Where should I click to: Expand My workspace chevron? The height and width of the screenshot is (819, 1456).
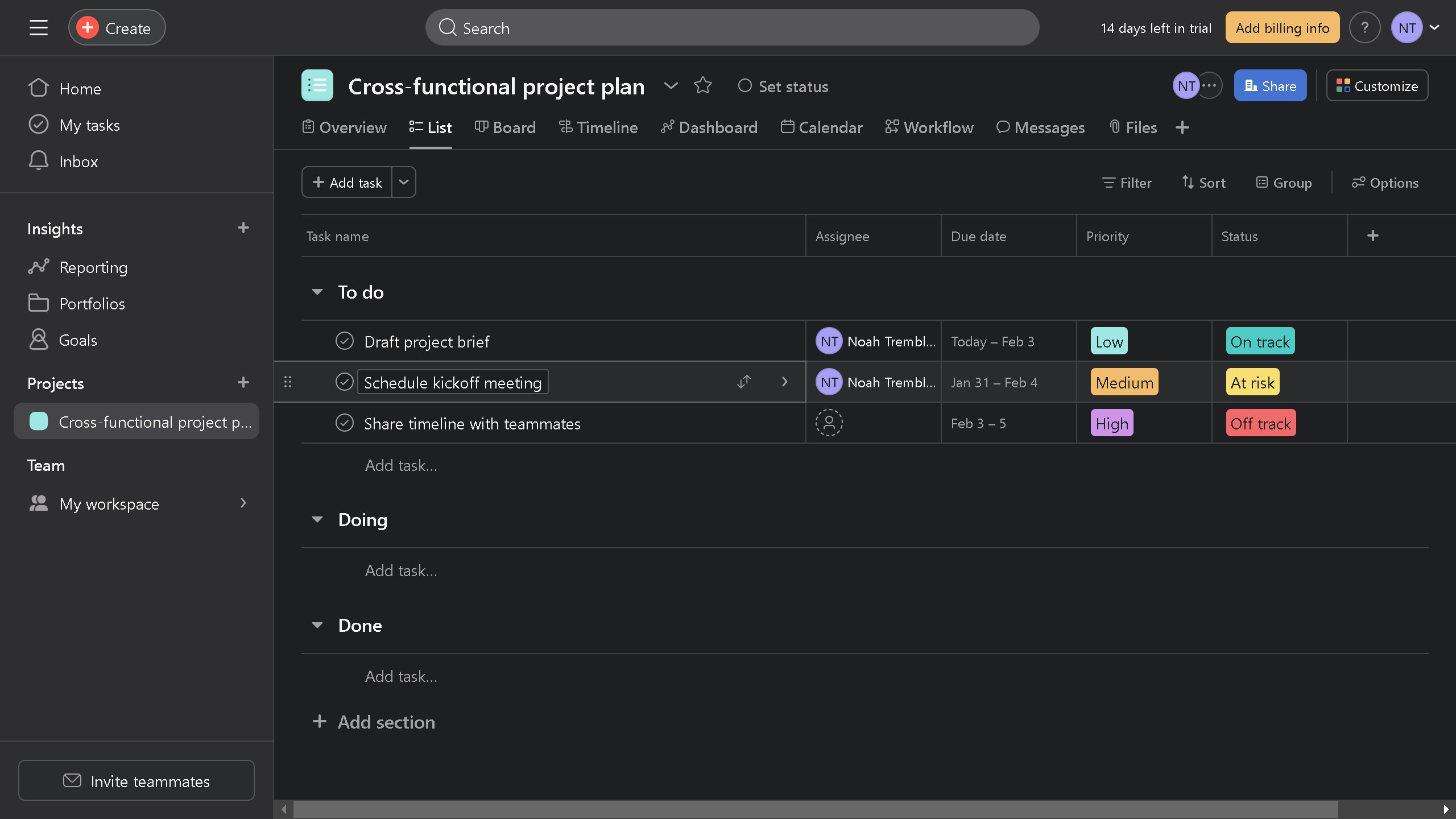pos(243,503)
